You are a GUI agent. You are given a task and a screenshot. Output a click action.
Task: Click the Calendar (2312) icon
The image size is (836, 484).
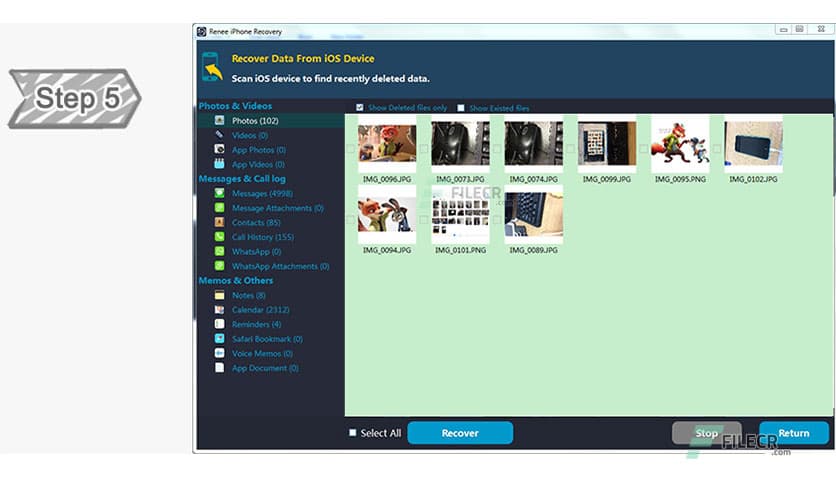point(219,309)
